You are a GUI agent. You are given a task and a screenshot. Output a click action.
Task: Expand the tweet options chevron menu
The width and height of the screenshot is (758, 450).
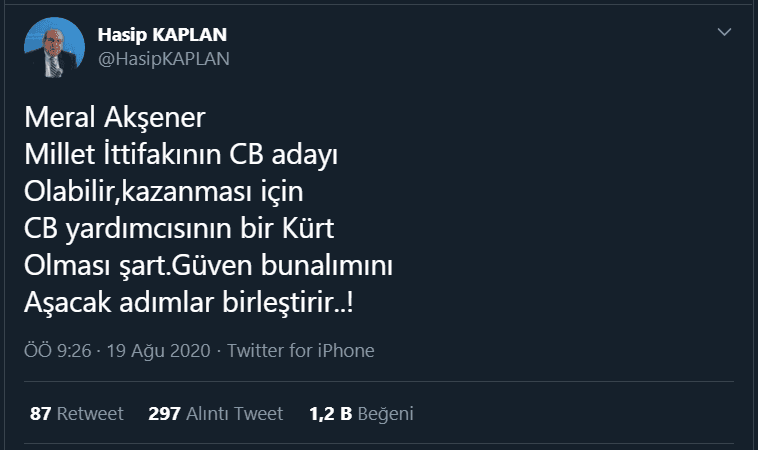tap(724, 34)
